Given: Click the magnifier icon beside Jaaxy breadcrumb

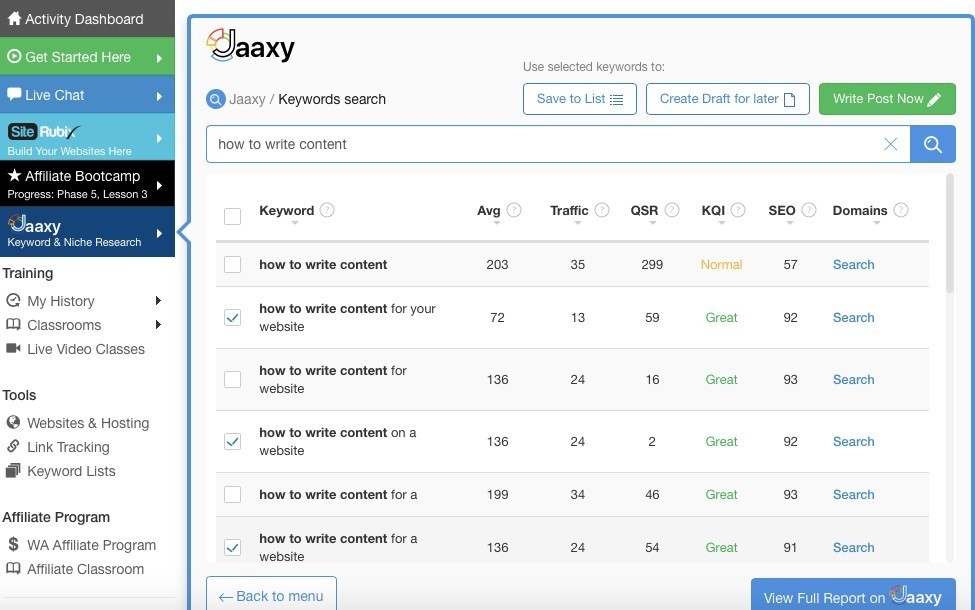Looking at the screenshot, I should 216,99.
